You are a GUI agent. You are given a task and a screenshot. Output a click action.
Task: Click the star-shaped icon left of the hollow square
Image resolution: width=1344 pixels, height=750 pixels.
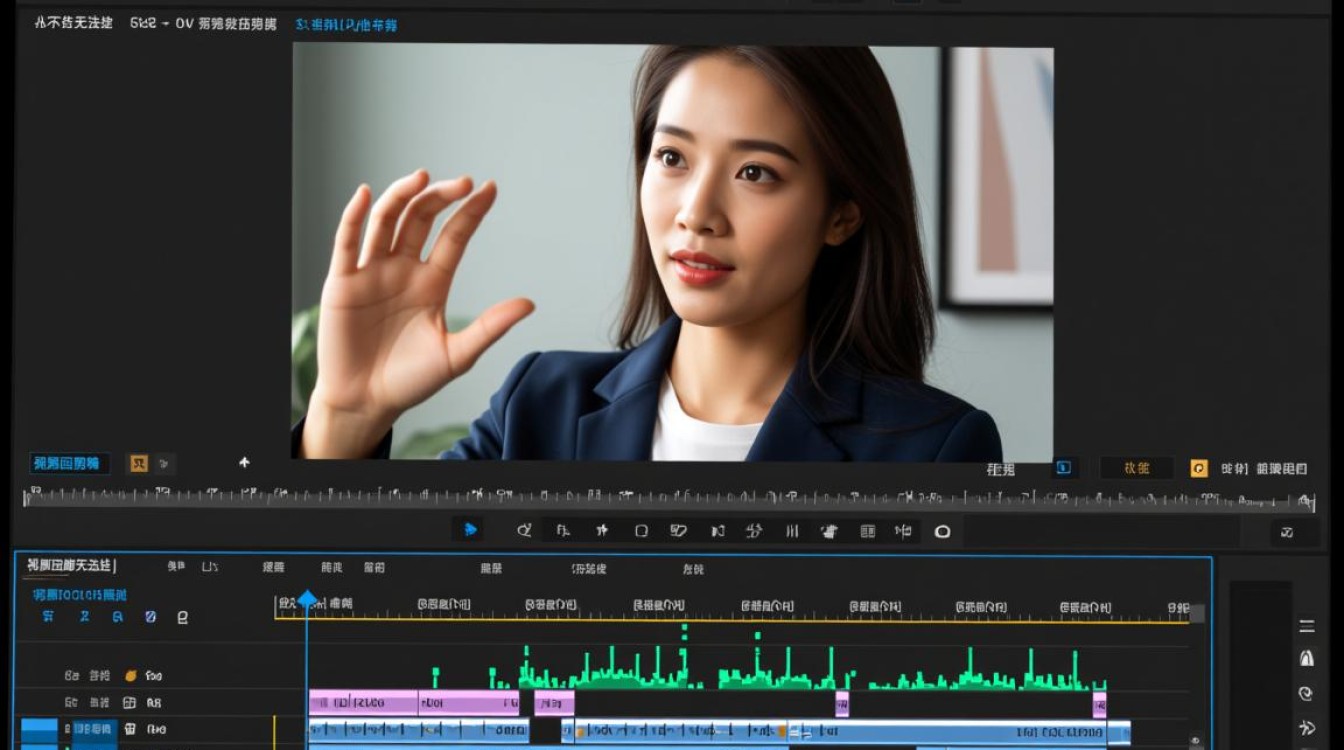(602, 531)
